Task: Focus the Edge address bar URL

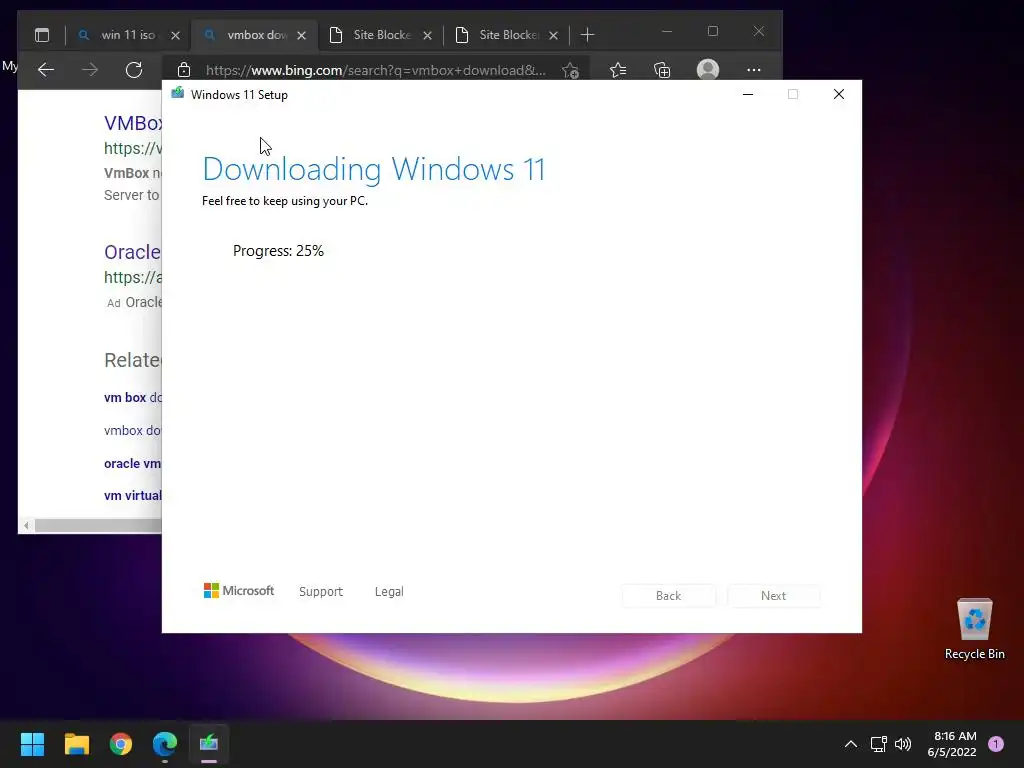Action: pos(375,70)
